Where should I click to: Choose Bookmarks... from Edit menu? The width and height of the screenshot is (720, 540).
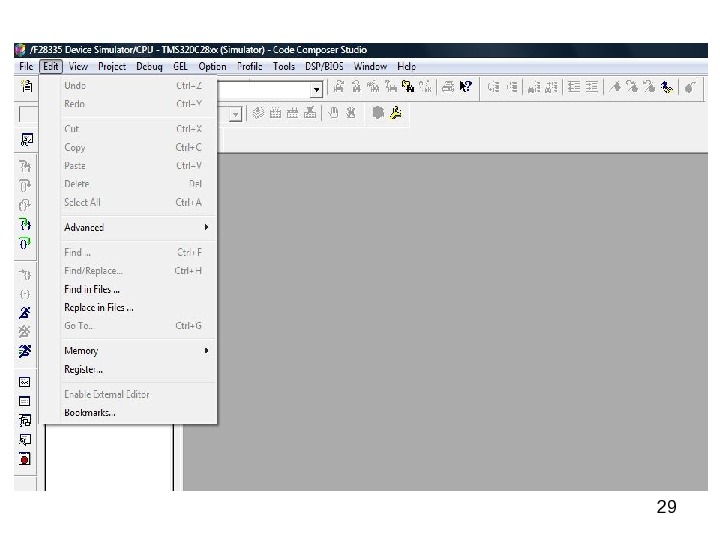click(x=137, y=412)
